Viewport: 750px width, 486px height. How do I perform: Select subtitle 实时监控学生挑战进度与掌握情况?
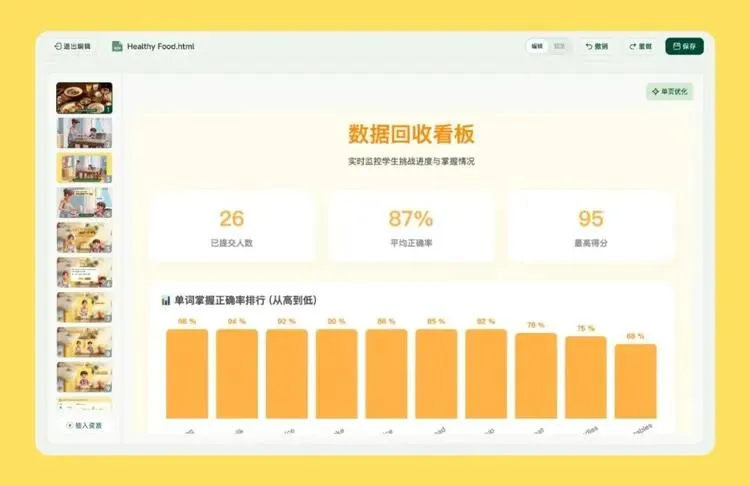411,161
